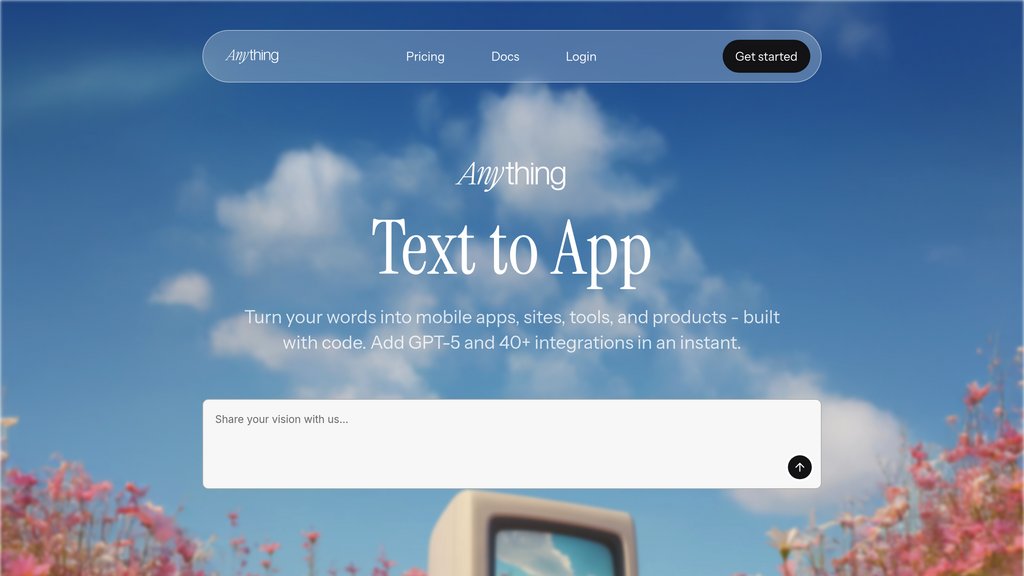
Task: Click the 'Turn your words into mobile apps' description
Action: (512, 330)
